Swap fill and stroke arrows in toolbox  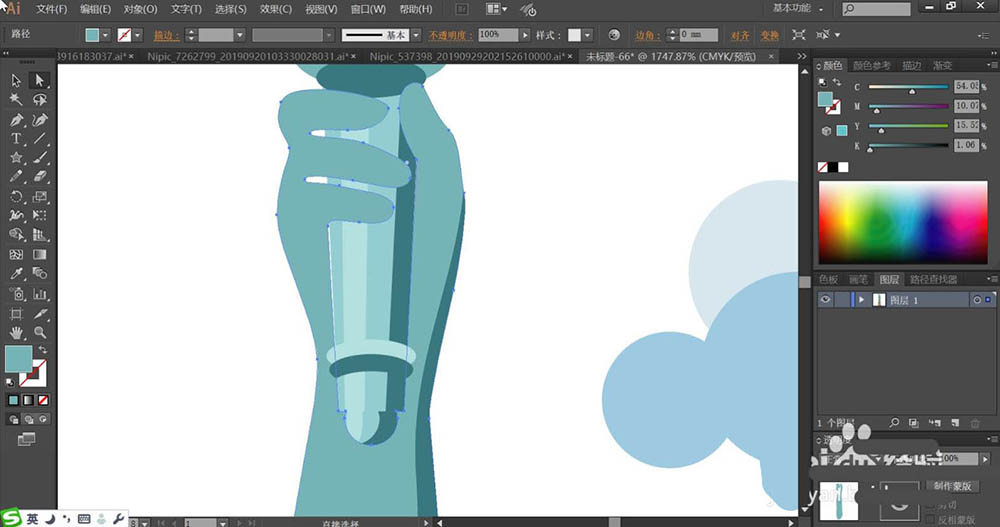point(43,350)
